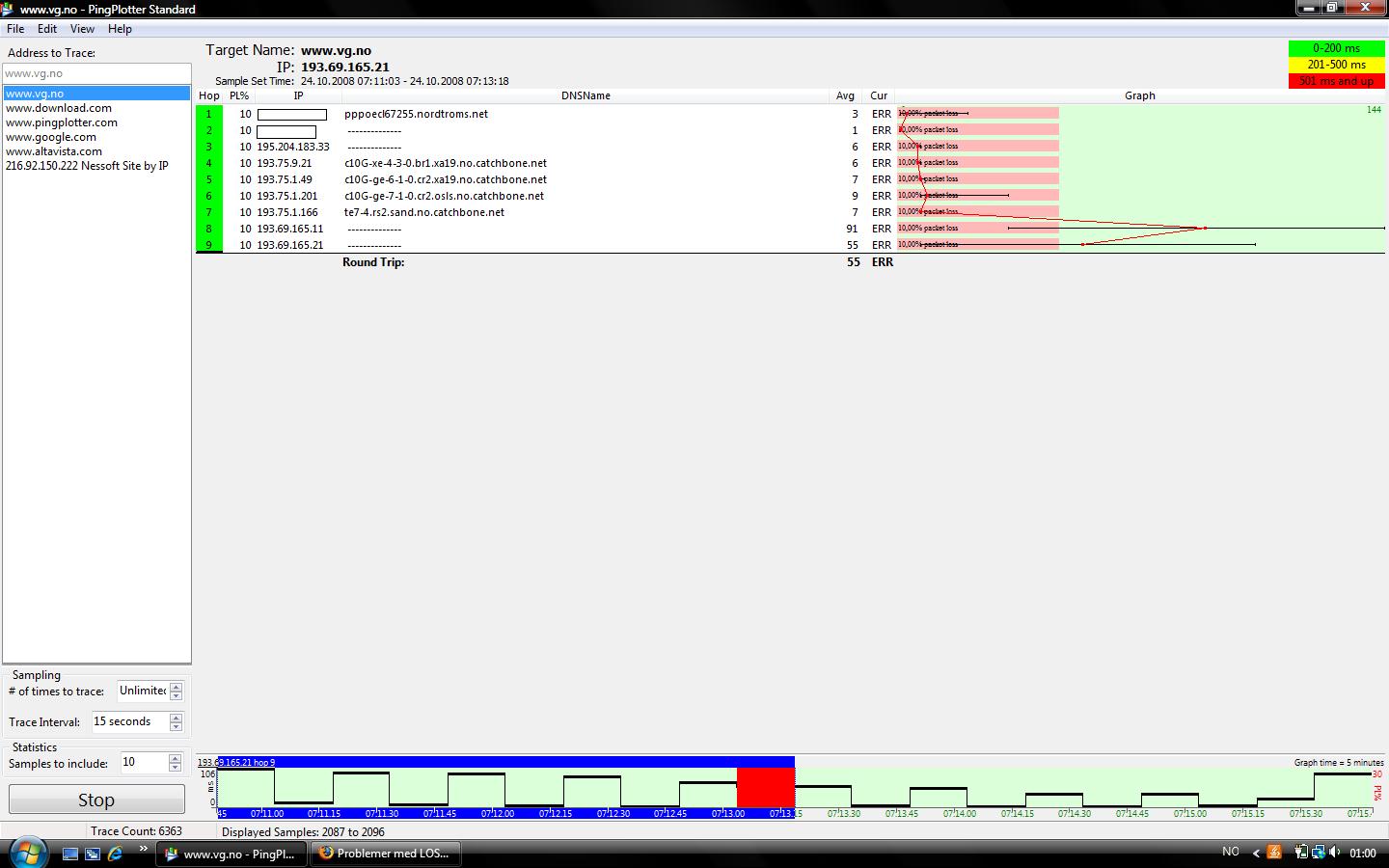Select hop 5 c10G-ge-6-1-0.cr2.xa19.no.catchbone.net

[446, 179]
